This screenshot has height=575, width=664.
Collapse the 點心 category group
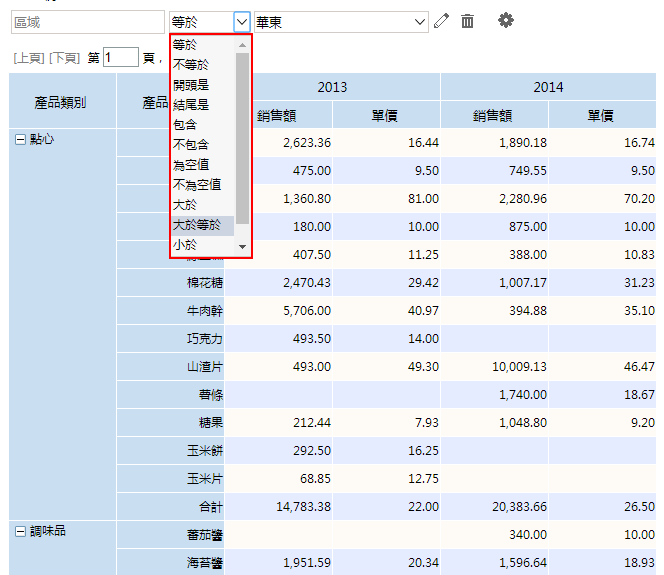[x=19, y=140]
